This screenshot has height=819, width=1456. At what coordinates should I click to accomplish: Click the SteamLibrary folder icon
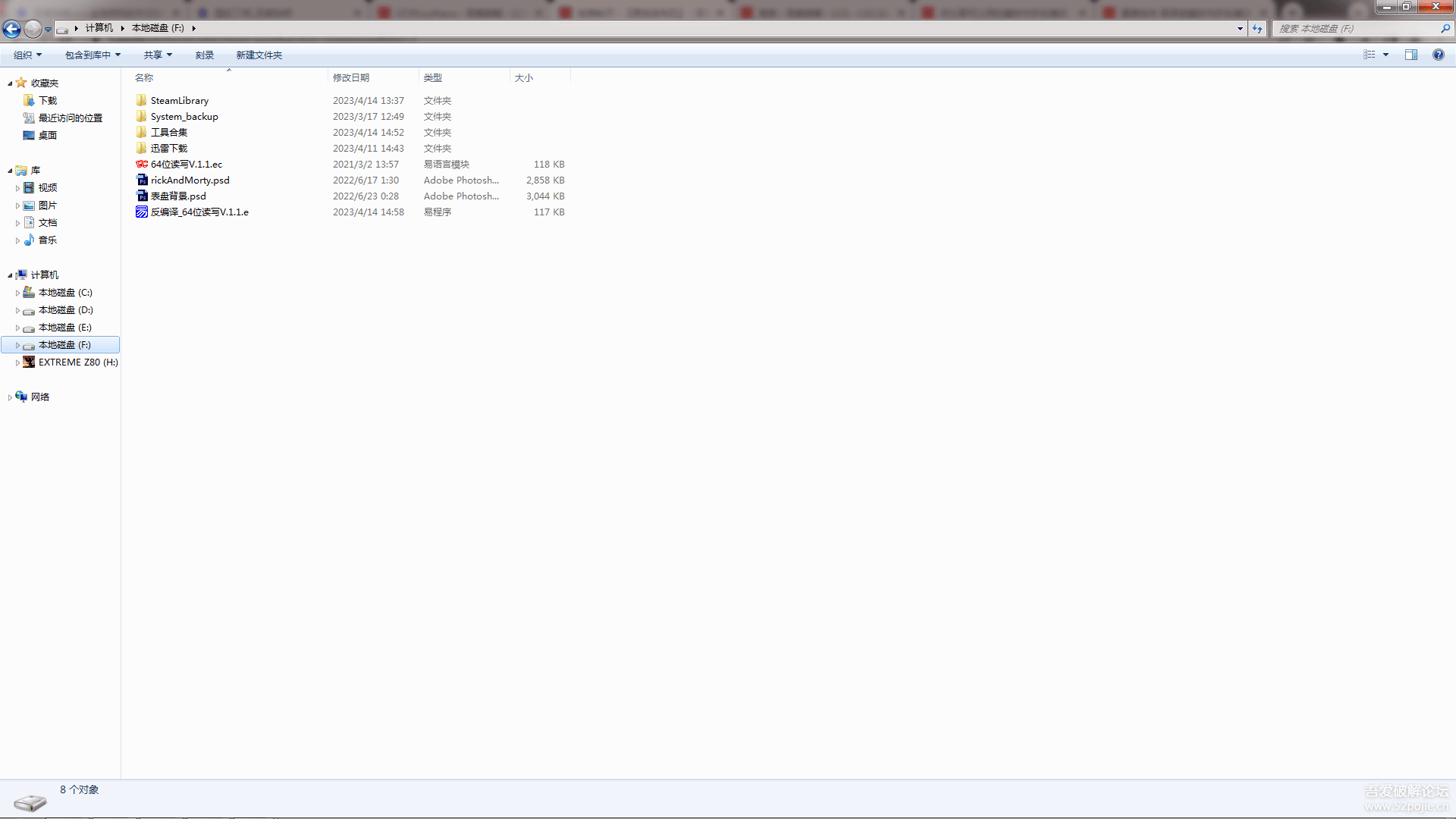142,101
